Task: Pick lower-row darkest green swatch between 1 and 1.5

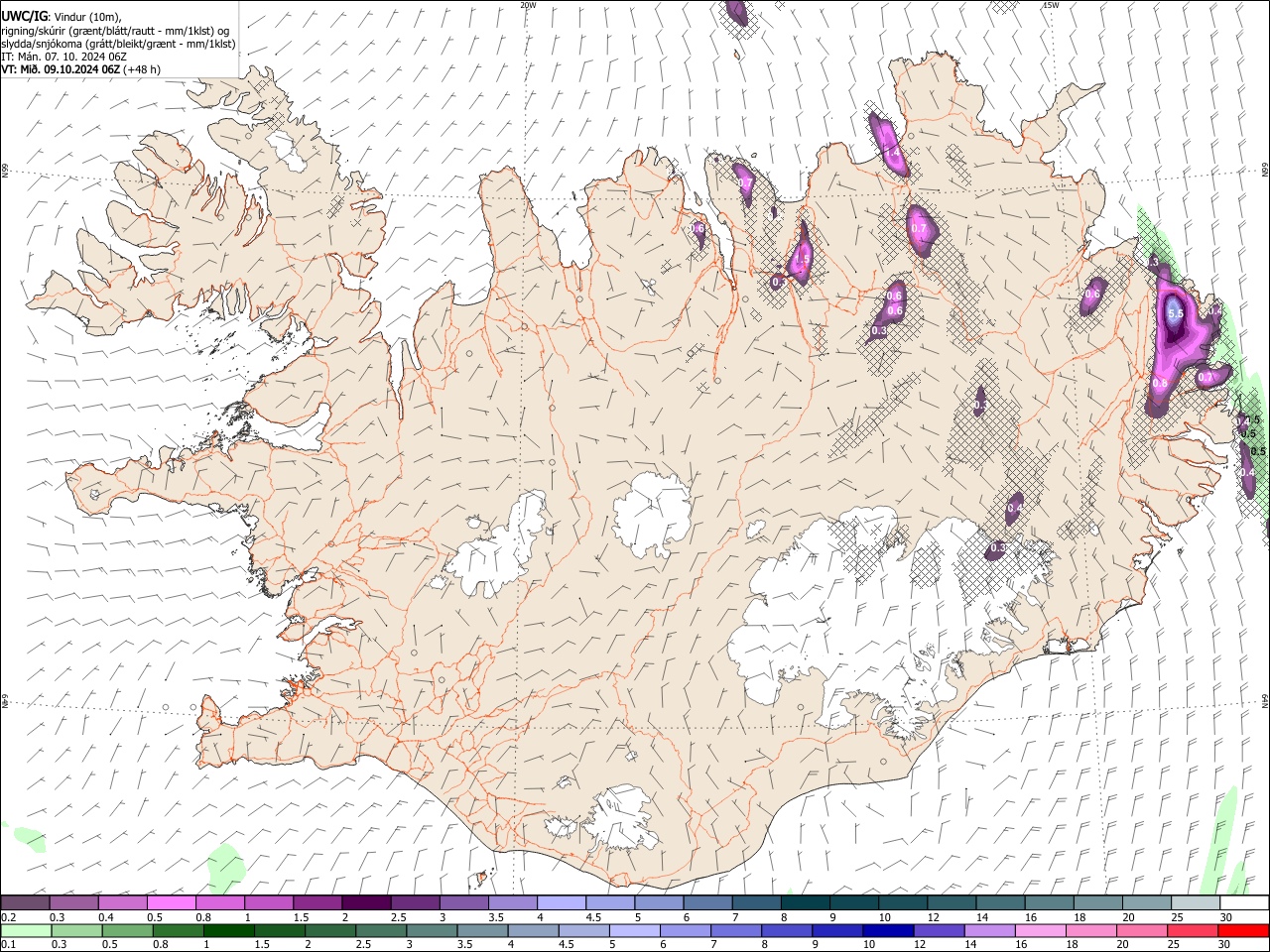Action: (x=229, y=930)
